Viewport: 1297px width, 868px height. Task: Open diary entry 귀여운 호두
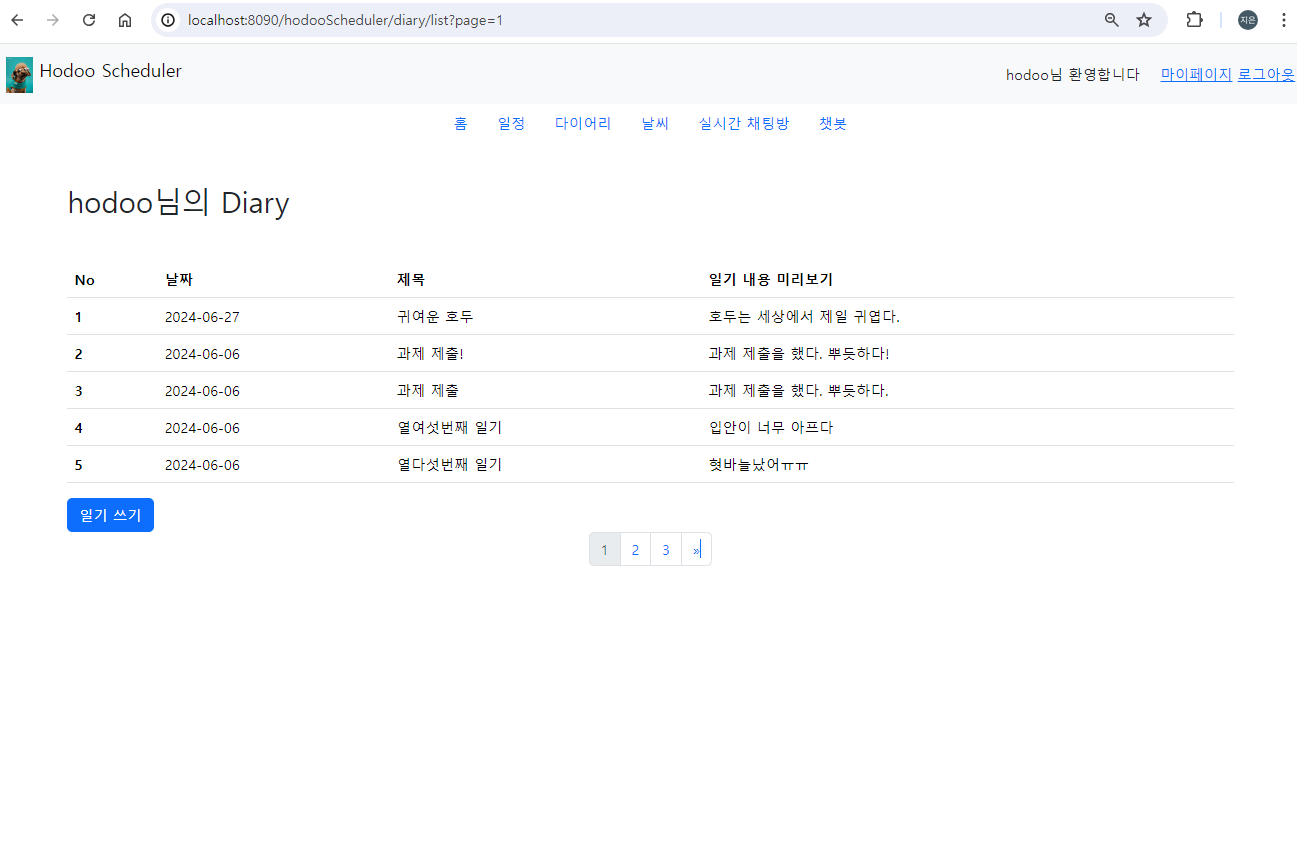pos(435,317)
